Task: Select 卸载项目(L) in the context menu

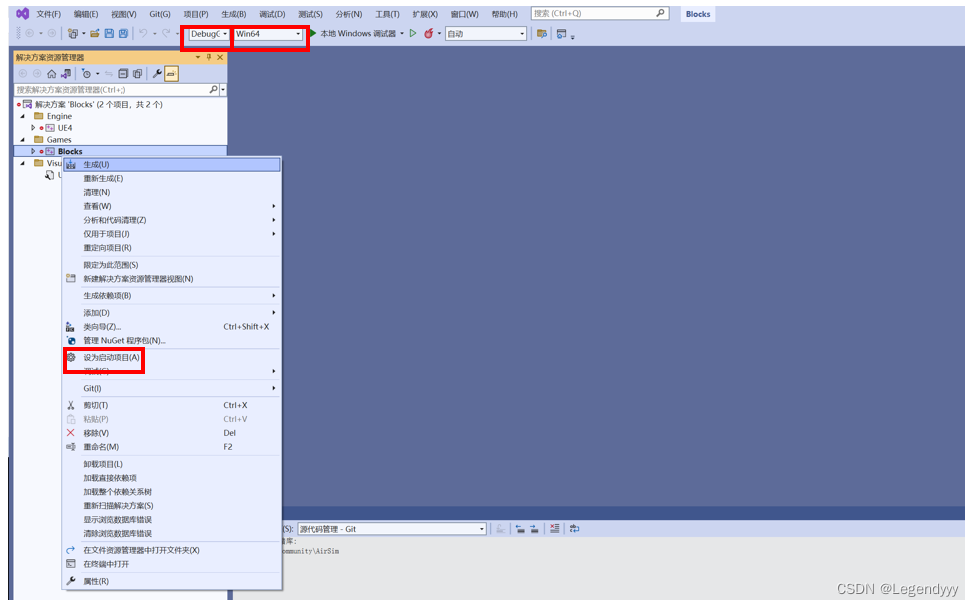Action: (x=172, y=464)
